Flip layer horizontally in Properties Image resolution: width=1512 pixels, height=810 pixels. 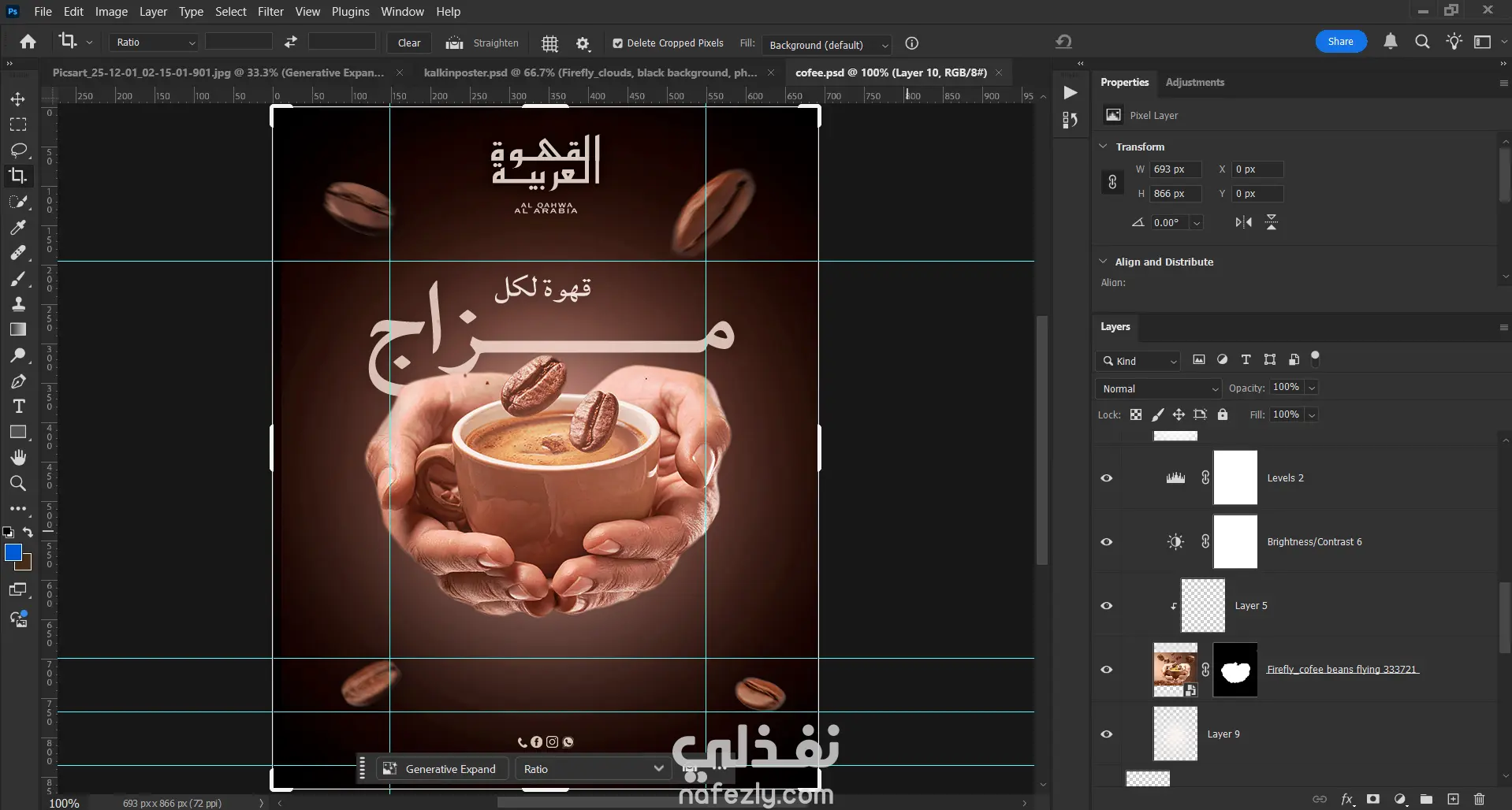tap(1244, 222)
